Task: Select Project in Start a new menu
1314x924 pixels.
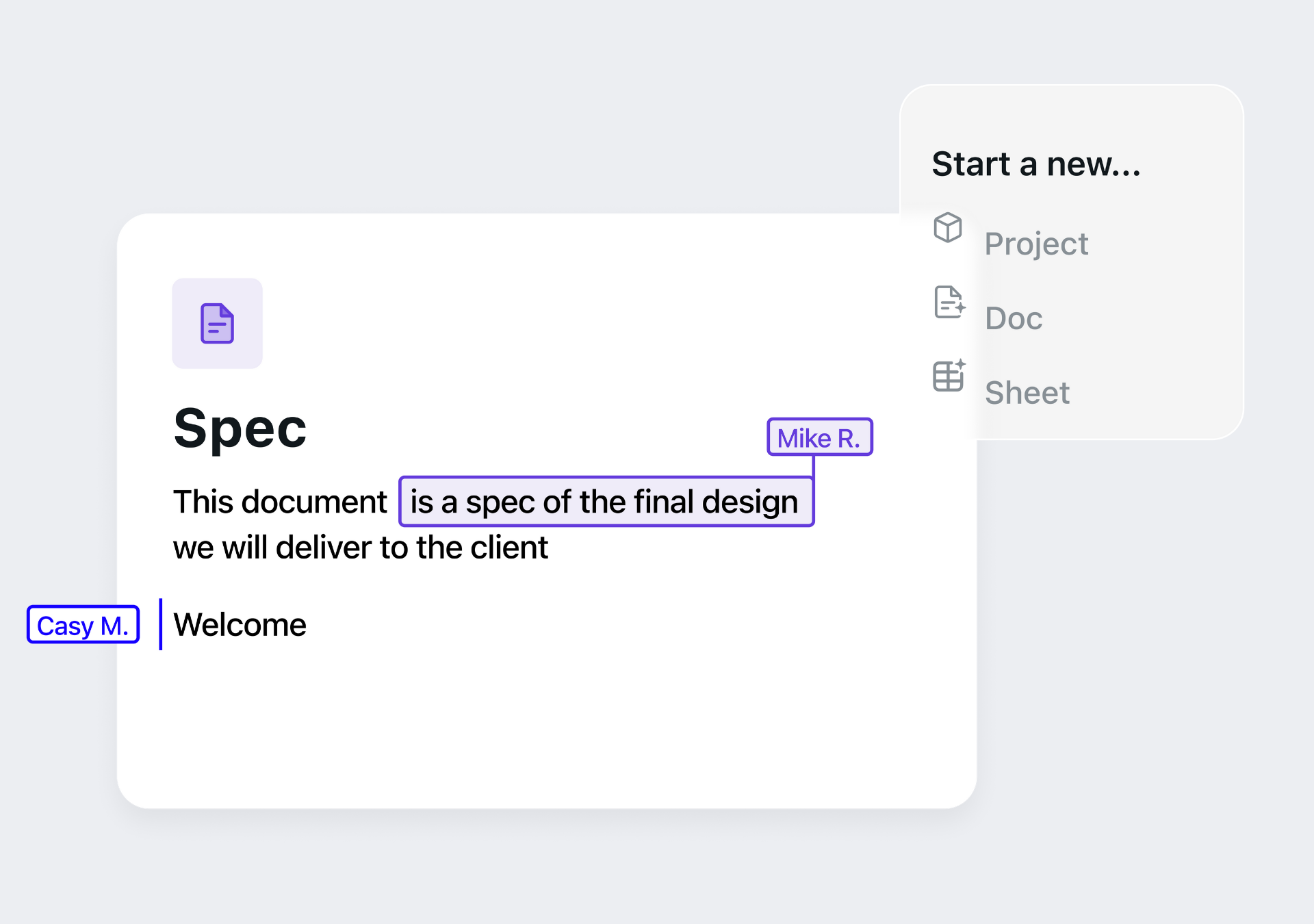Action: [x=1036, y=244]
